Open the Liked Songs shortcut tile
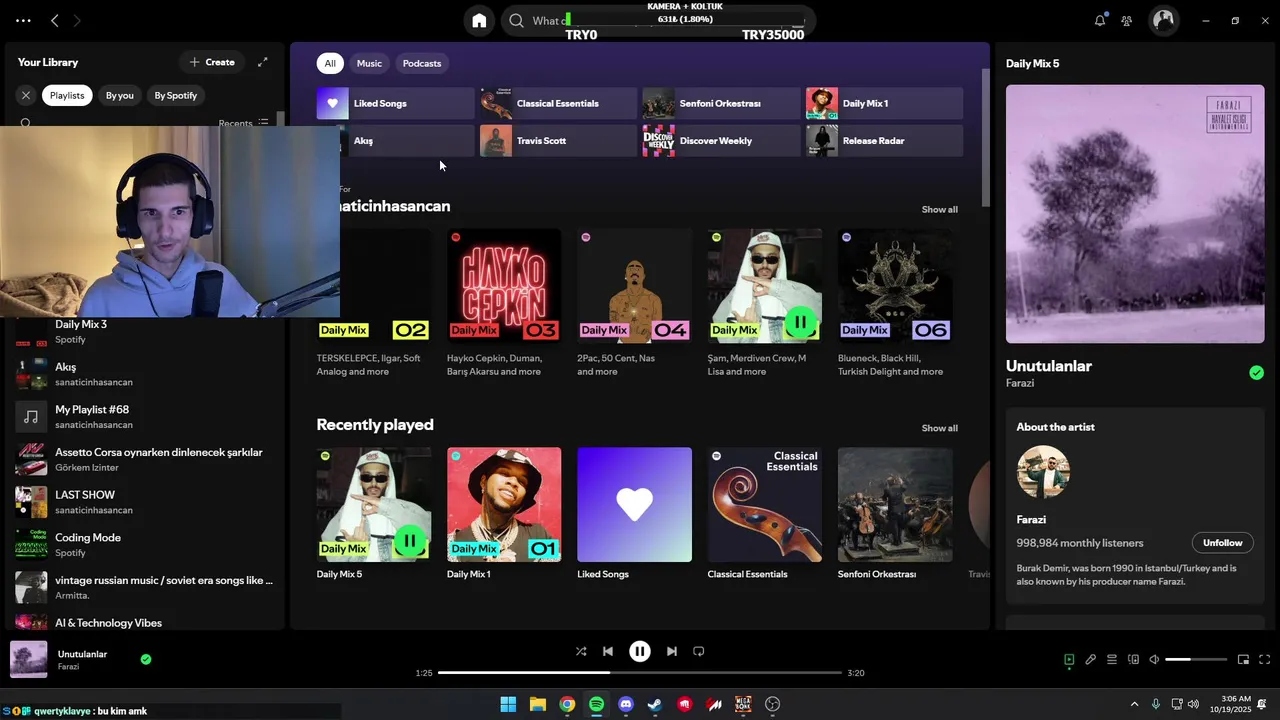Viewport: 1280px width, 720px height. pyautogui.click(x=396, y=103)
